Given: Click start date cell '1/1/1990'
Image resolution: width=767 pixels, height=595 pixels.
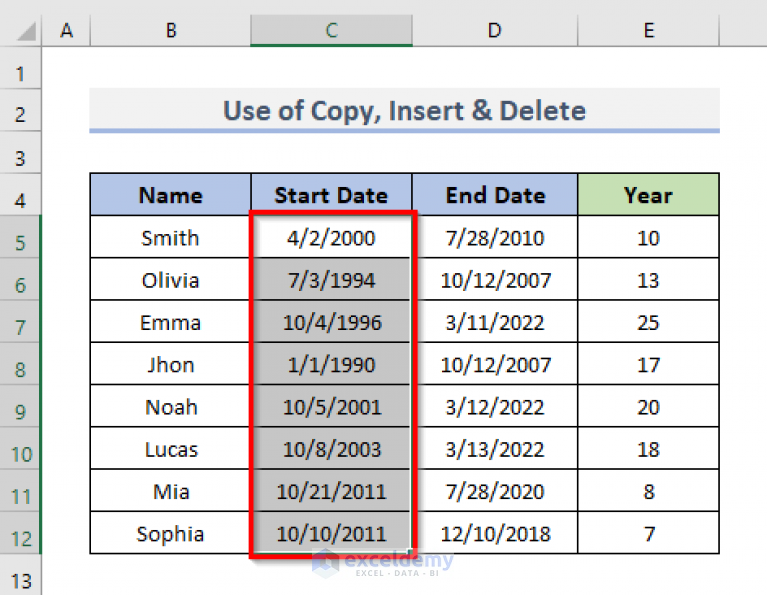Looking at the screenshot, I should coord(331,364).
